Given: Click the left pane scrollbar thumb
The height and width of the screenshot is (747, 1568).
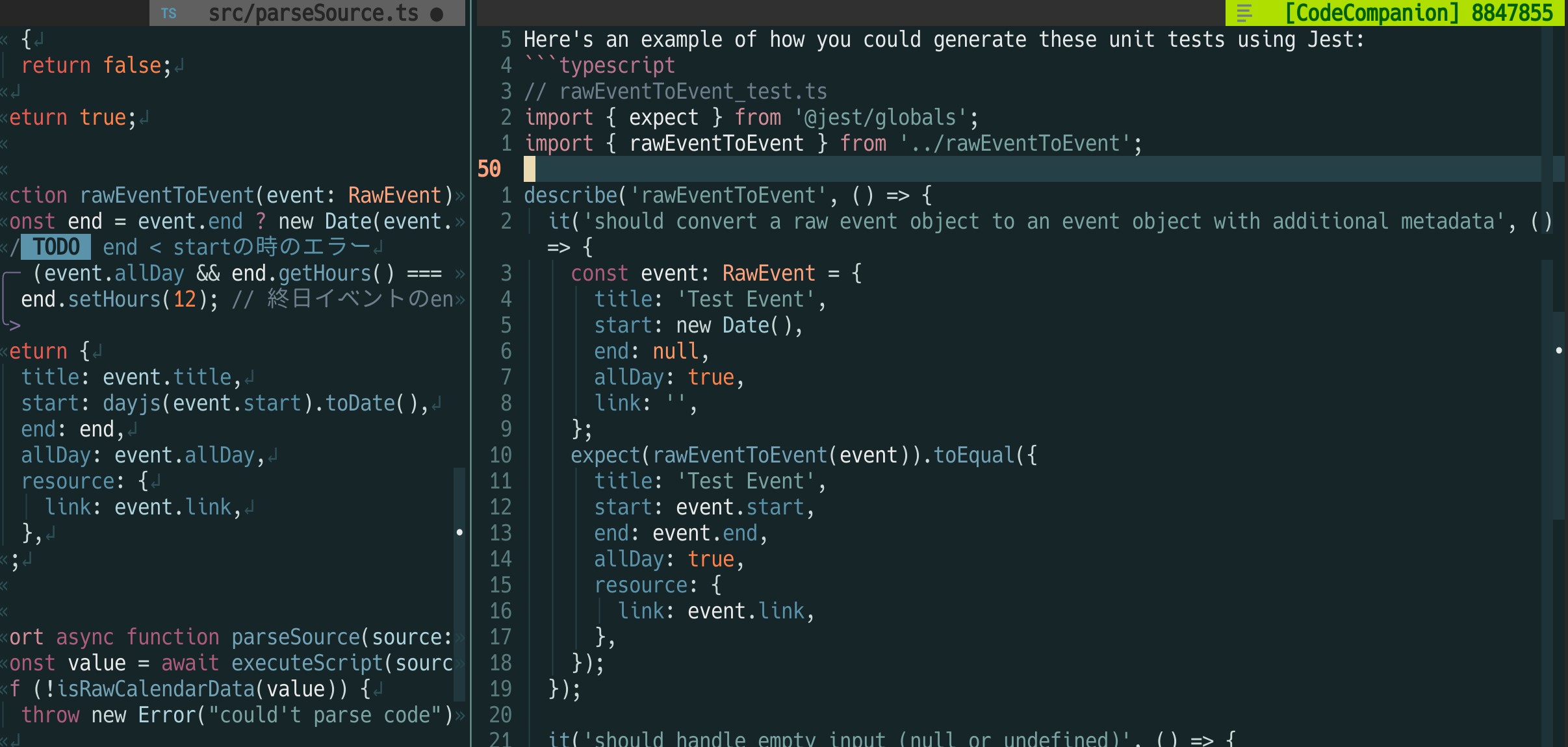Looking at the screenshot, I should click(x=459, y=585).
